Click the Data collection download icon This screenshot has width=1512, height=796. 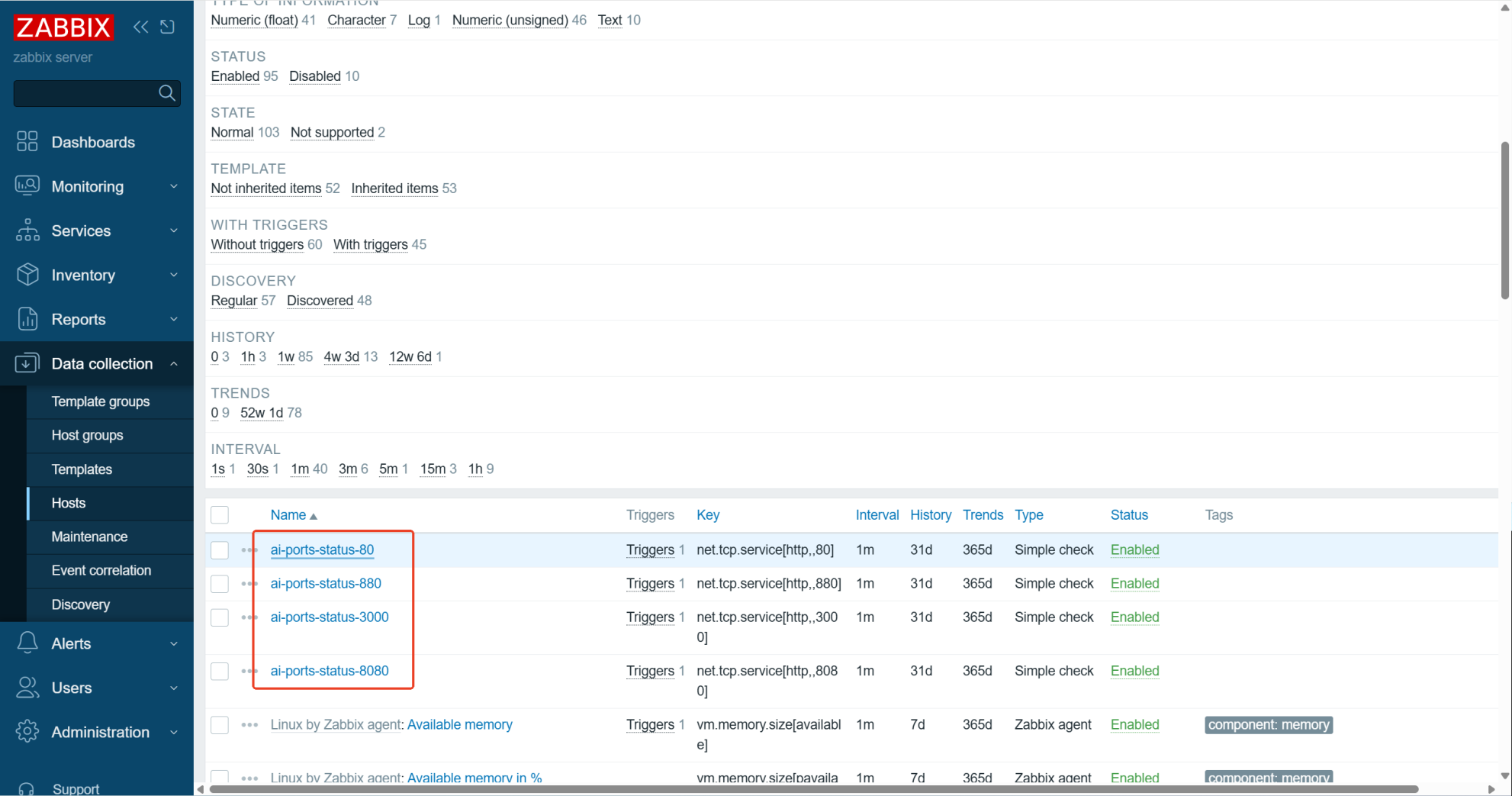[x=27, y=363]
